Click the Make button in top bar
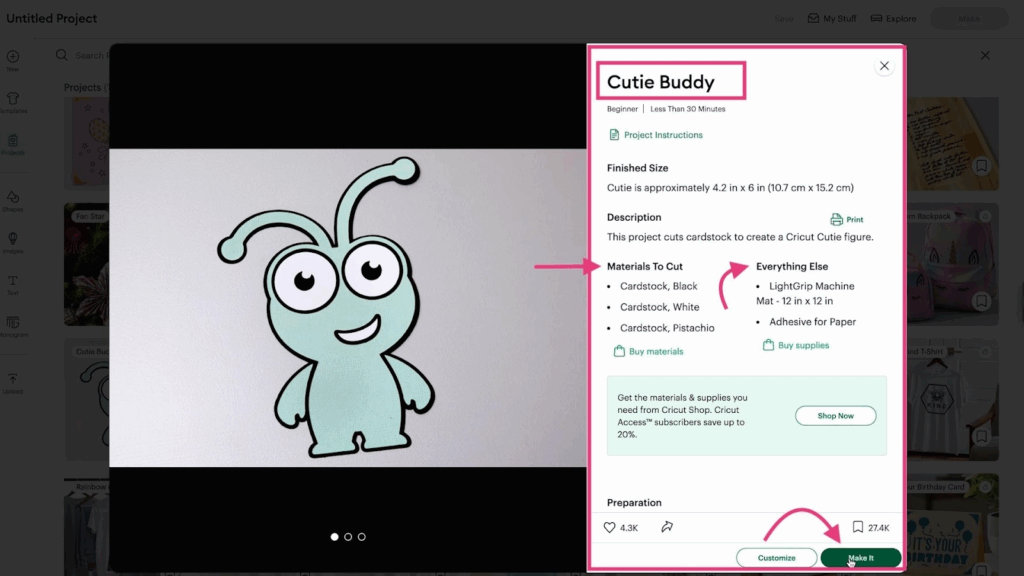 tap(969, 18)
